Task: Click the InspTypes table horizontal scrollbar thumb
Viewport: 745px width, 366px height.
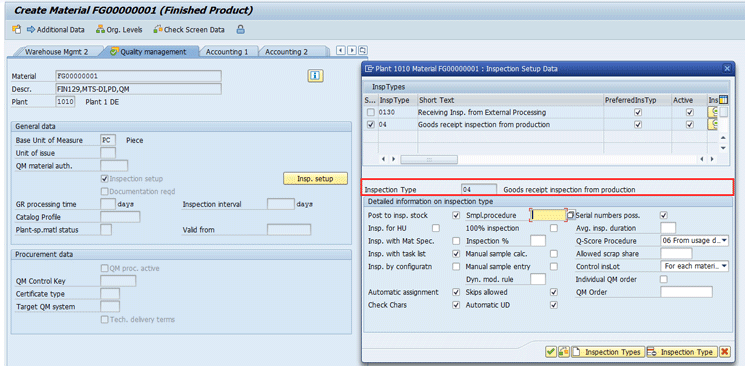Action: [429, 160]
